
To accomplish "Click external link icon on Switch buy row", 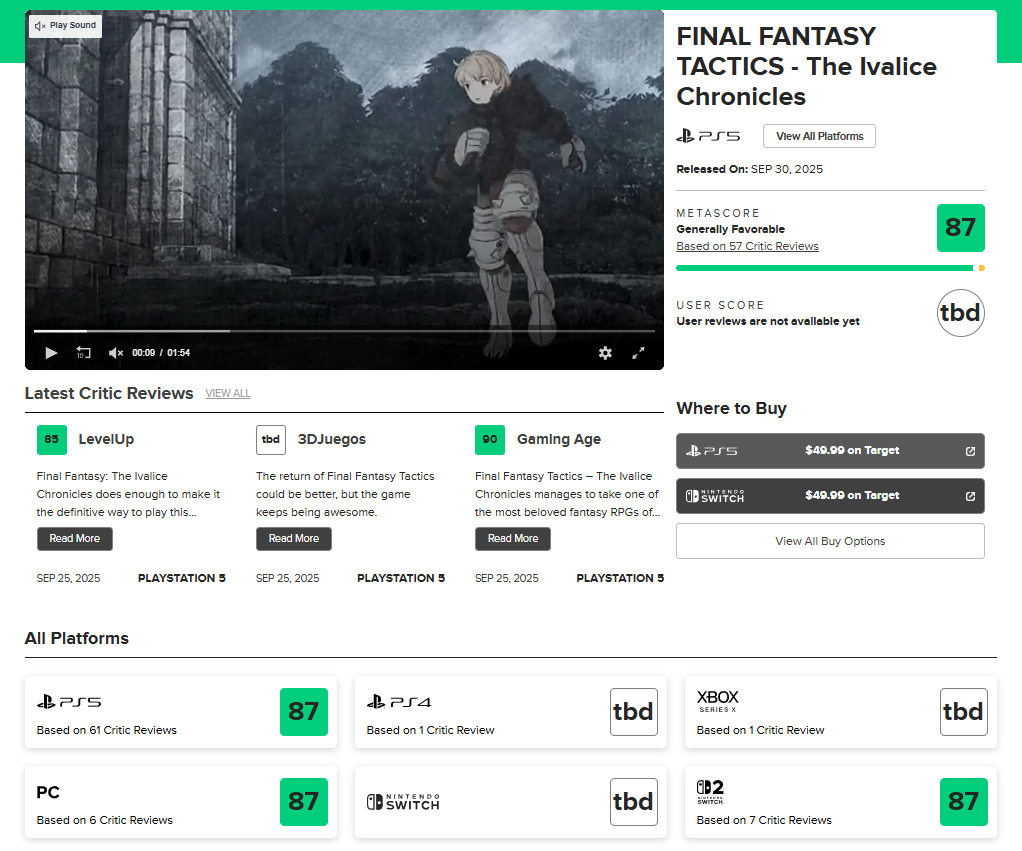I will tap(970, 496).
